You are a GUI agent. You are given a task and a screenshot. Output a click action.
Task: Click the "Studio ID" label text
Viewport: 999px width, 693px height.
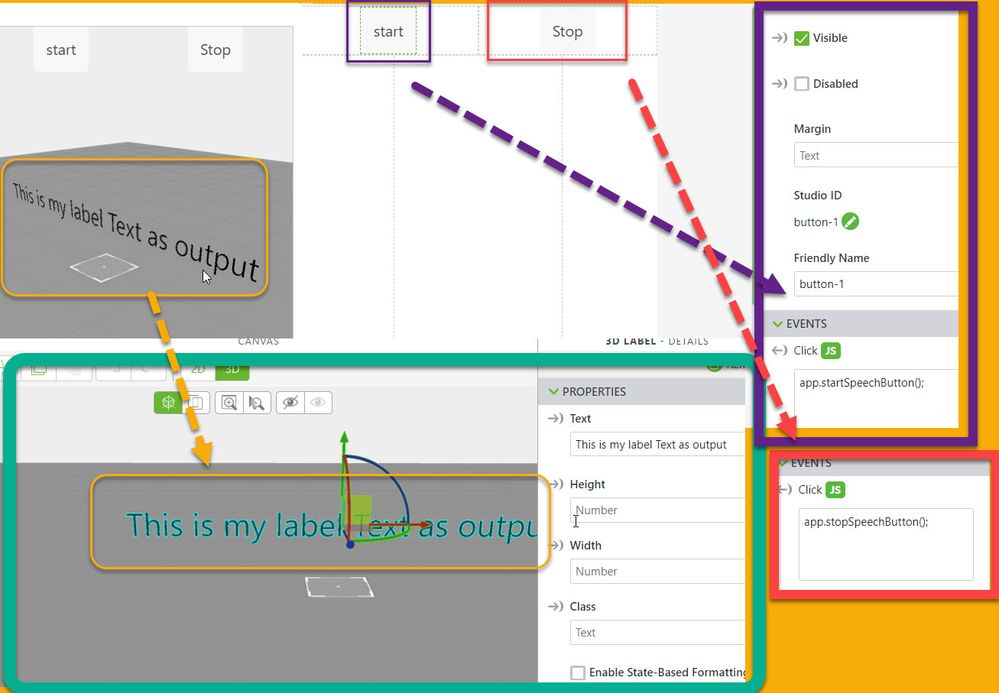coord(817,196)
